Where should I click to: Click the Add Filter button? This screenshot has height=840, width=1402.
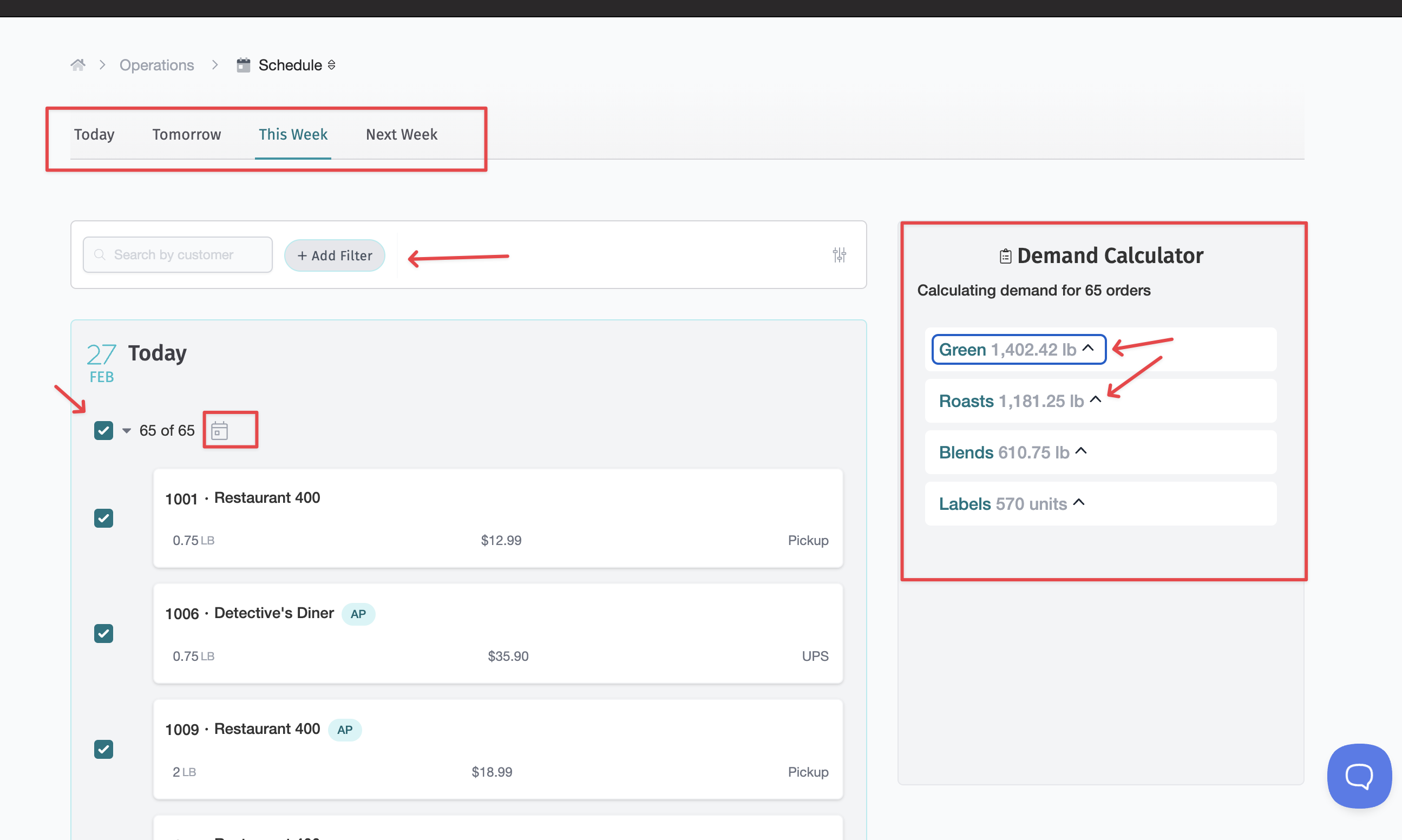[x=335, y=255]
